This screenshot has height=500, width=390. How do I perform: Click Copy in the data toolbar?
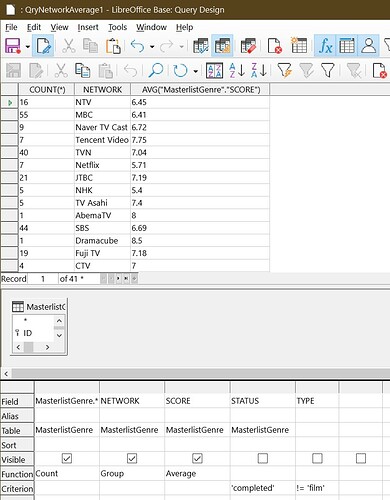coord(82,70)
